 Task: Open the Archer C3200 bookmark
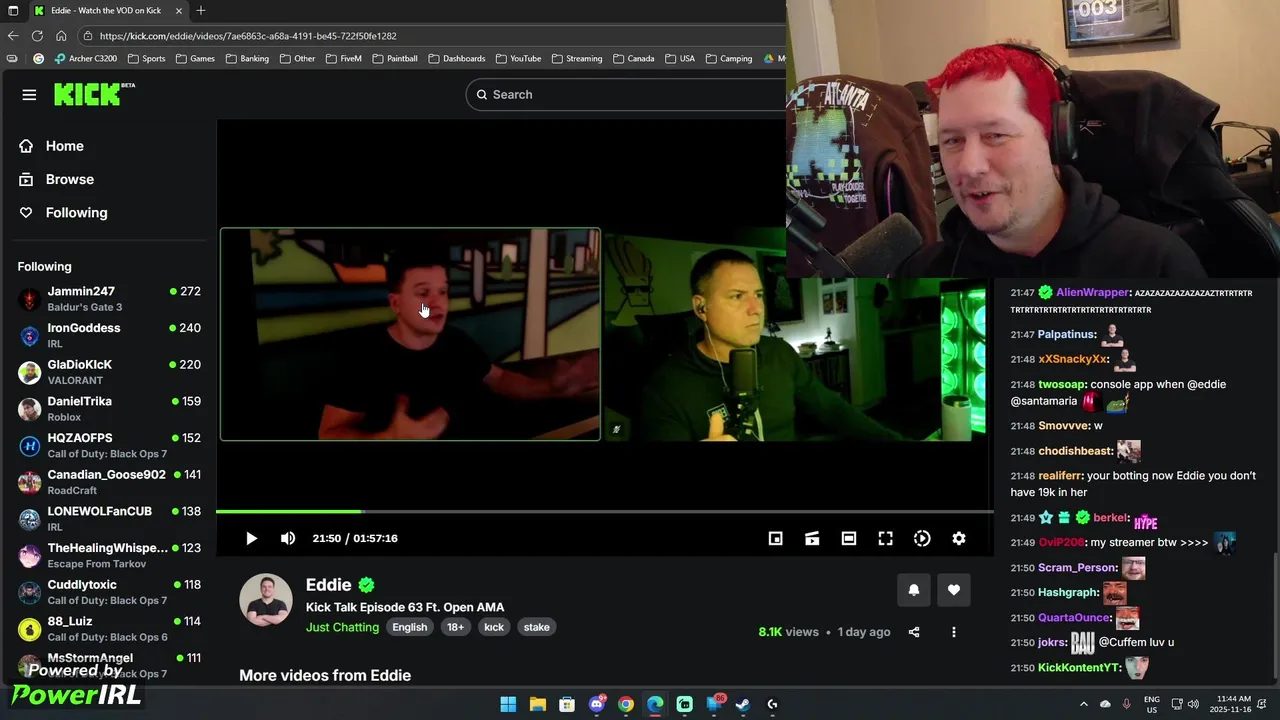[x=85, y=59]
